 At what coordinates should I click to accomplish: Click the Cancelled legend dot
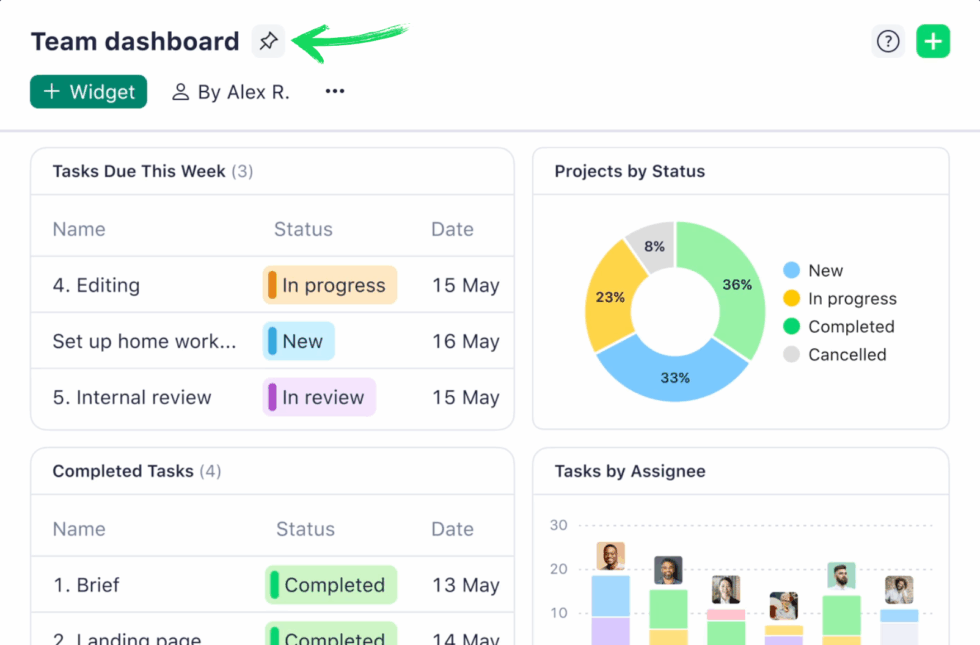pos(791,354)
